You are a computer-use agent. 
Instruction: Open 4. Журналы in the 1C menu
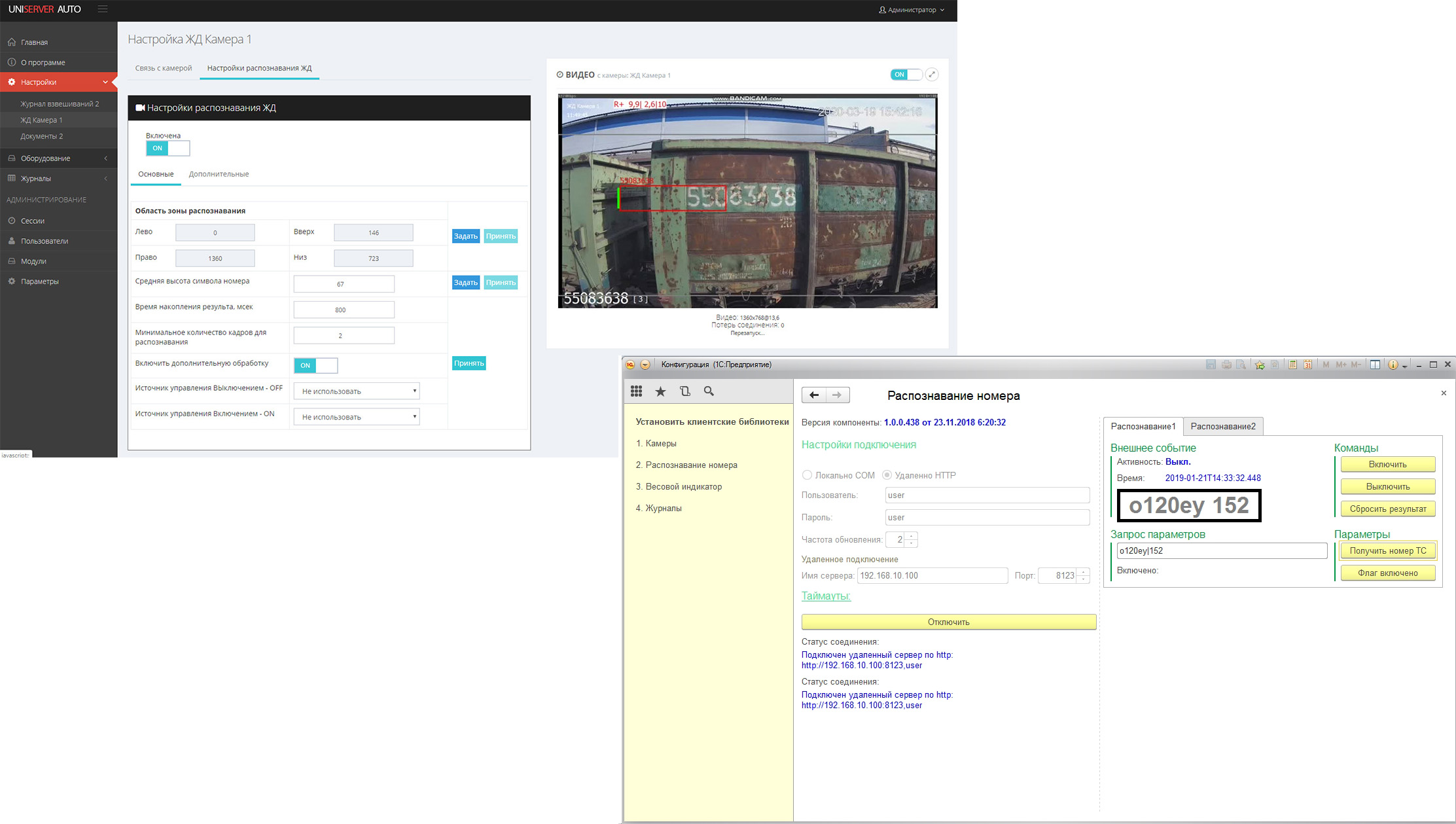[x=658, y=508]
